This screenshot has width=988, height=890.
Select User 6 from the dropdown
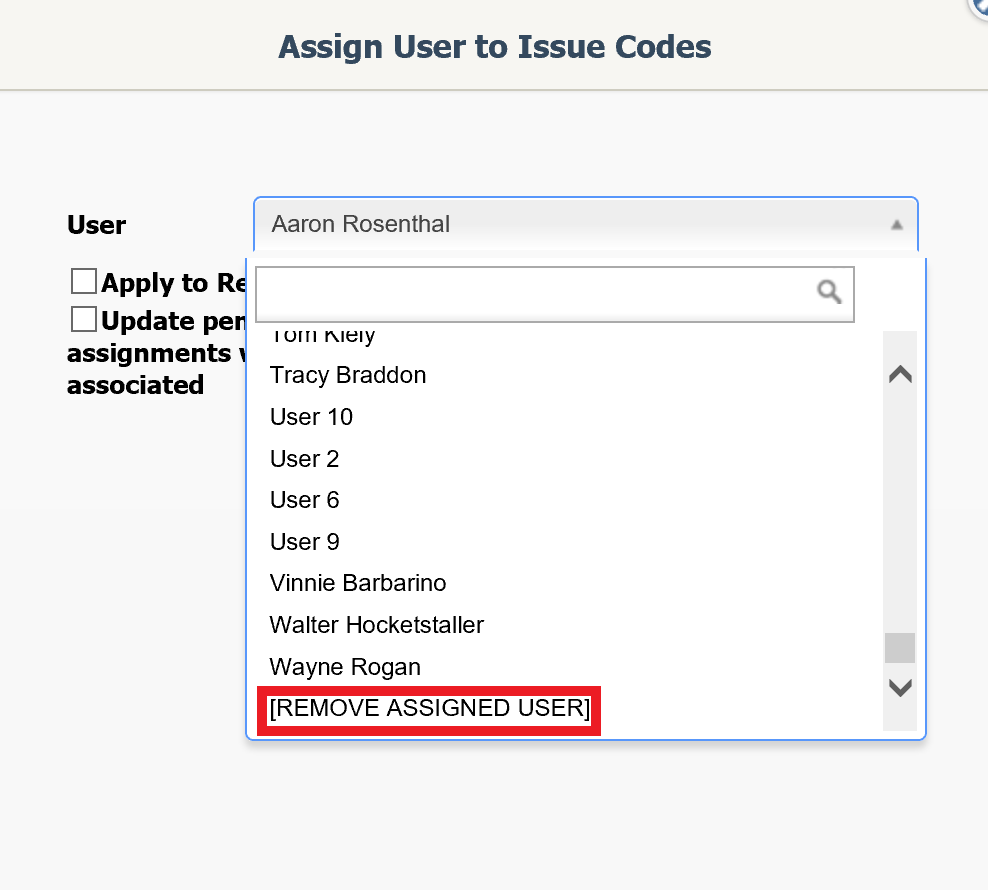[x=304, y=500]
